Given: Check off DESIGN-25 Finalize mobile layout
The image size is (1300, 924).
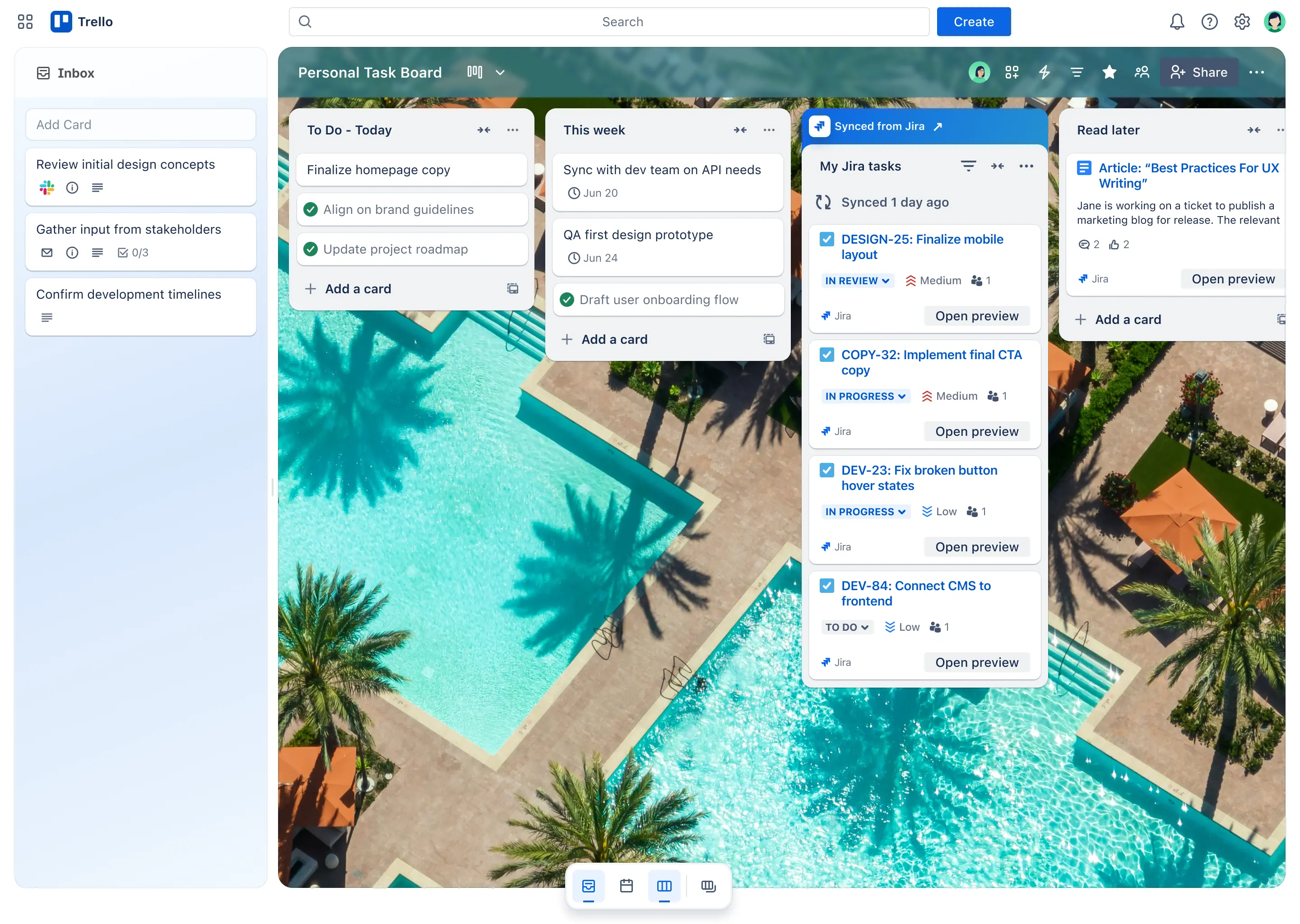Looking at the screenshot, I should pyautogui.click(x=826, y=239).
